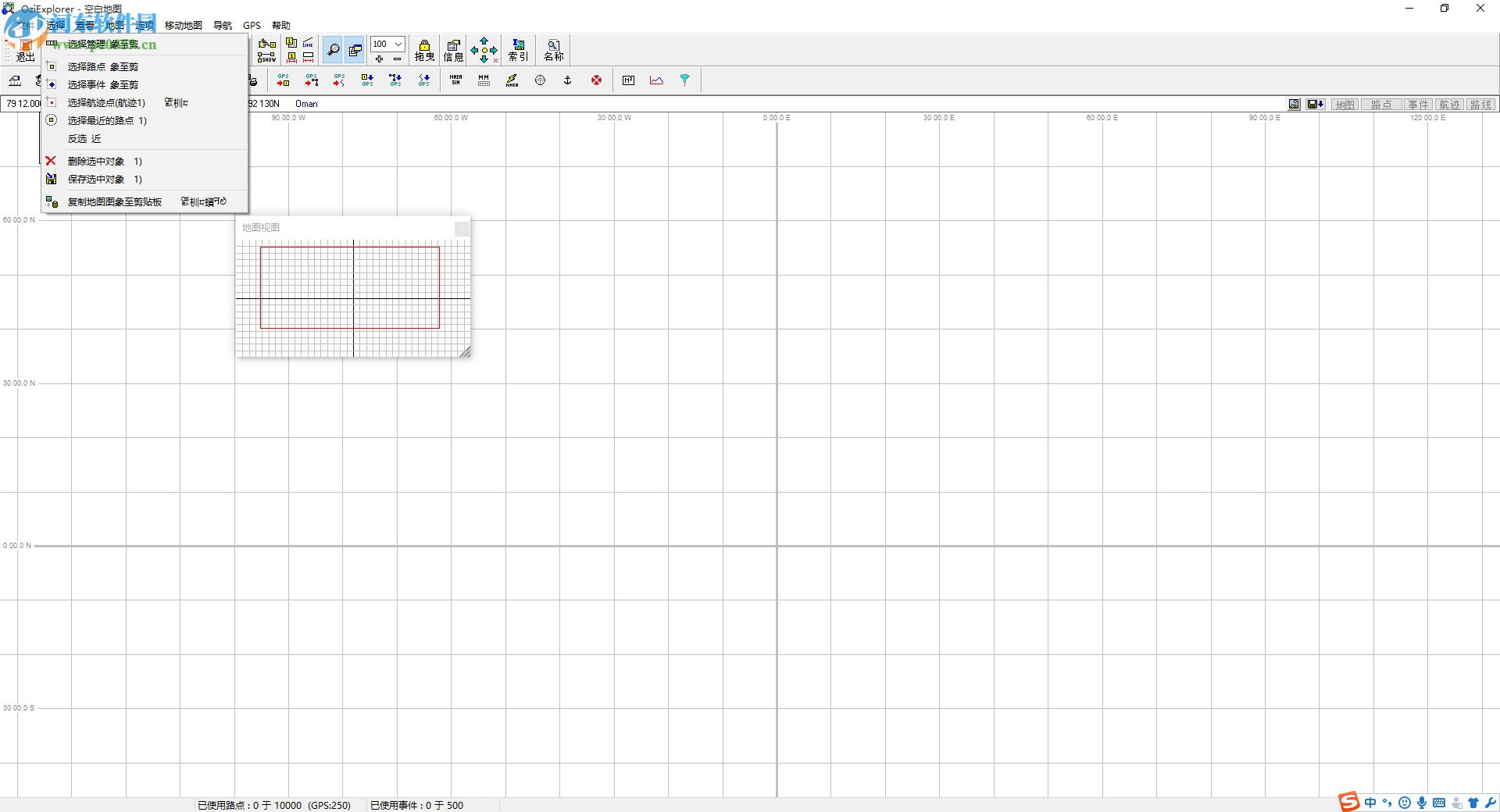Click the Sogou microphone voice input
Image resolution: width=1500 pixels, height=812 pixels.
tap(1422, 803)
